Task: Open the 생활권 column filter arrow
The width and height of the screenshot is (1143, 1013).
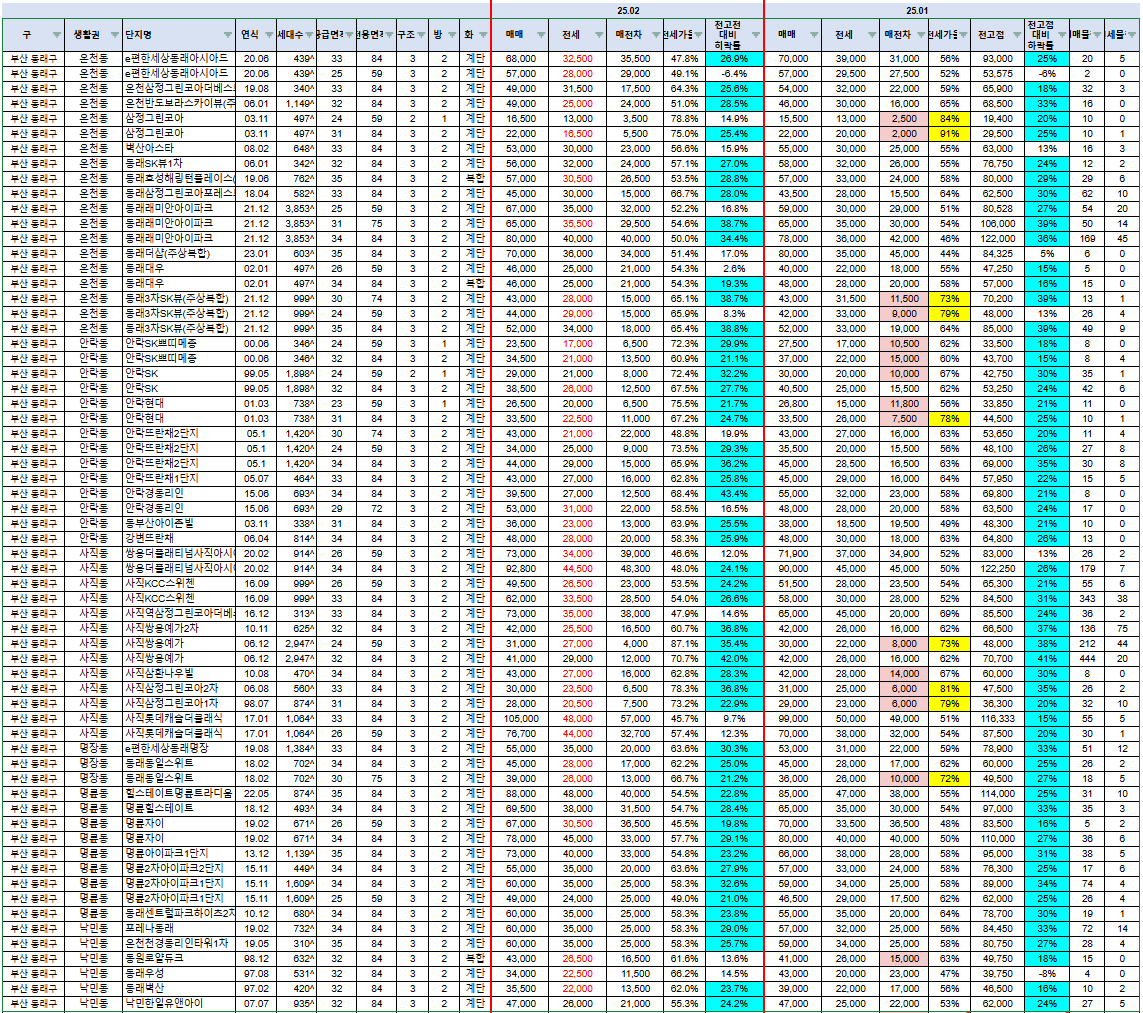Action: point(114,35)
